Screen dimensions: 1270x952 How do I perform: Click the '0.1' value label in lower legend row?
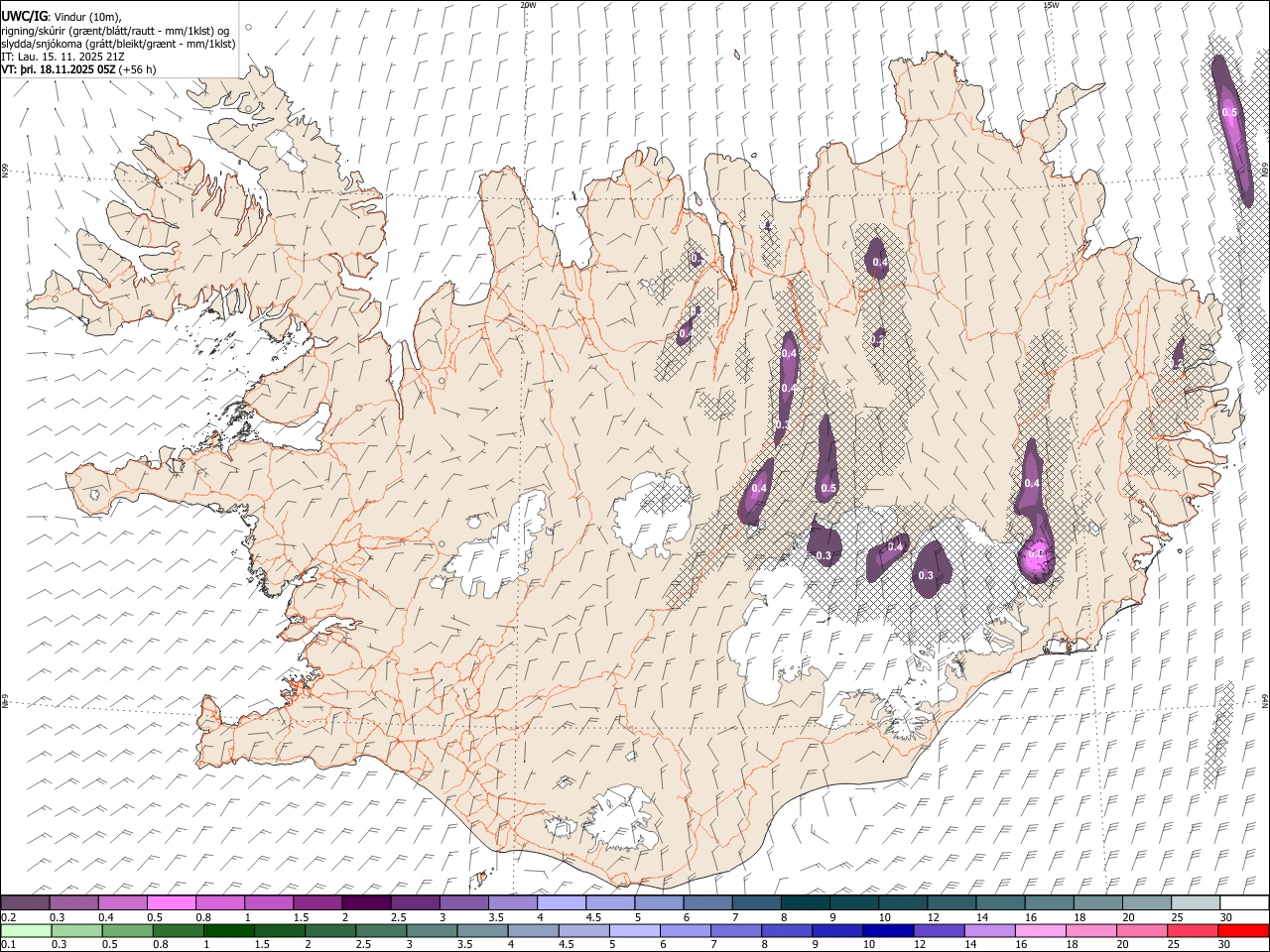tap(8, 945)
